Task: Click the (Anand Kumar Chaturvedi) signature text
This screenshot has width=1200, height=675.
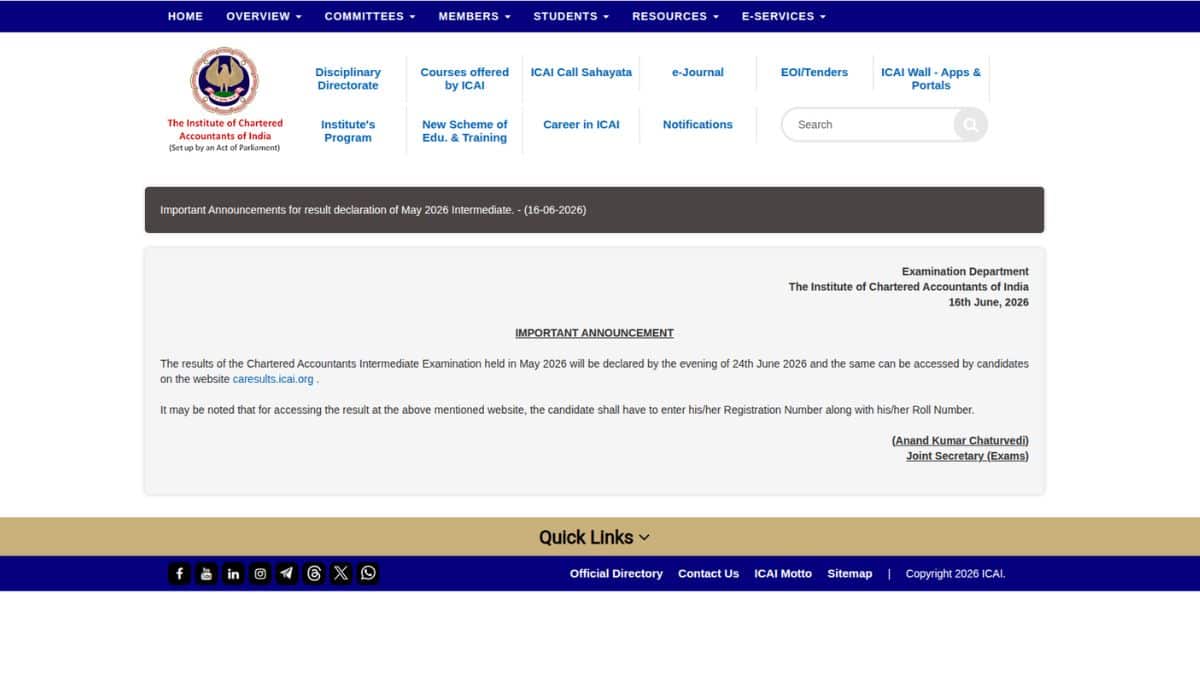Action: coord(960,440)
